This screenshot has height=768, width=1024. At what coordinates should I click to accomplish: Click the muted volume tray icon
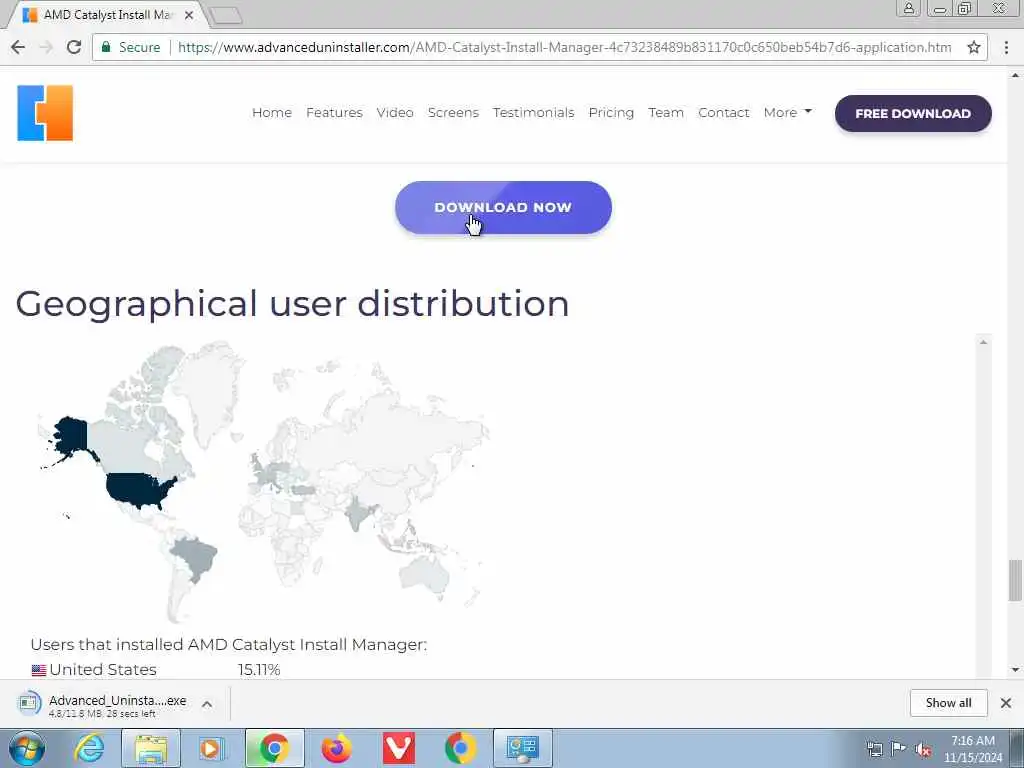pyautogui.click(x=923, y=749)
